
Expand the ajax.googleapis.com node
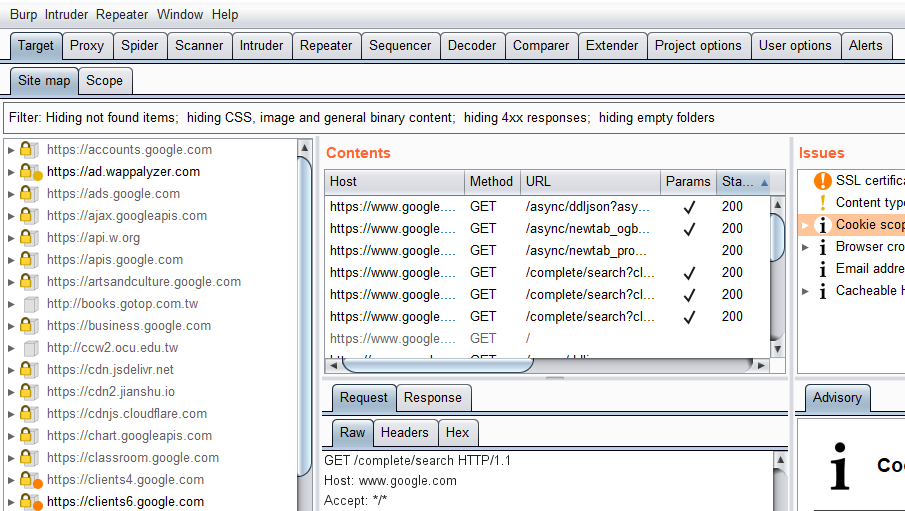[x=11, y=216]
